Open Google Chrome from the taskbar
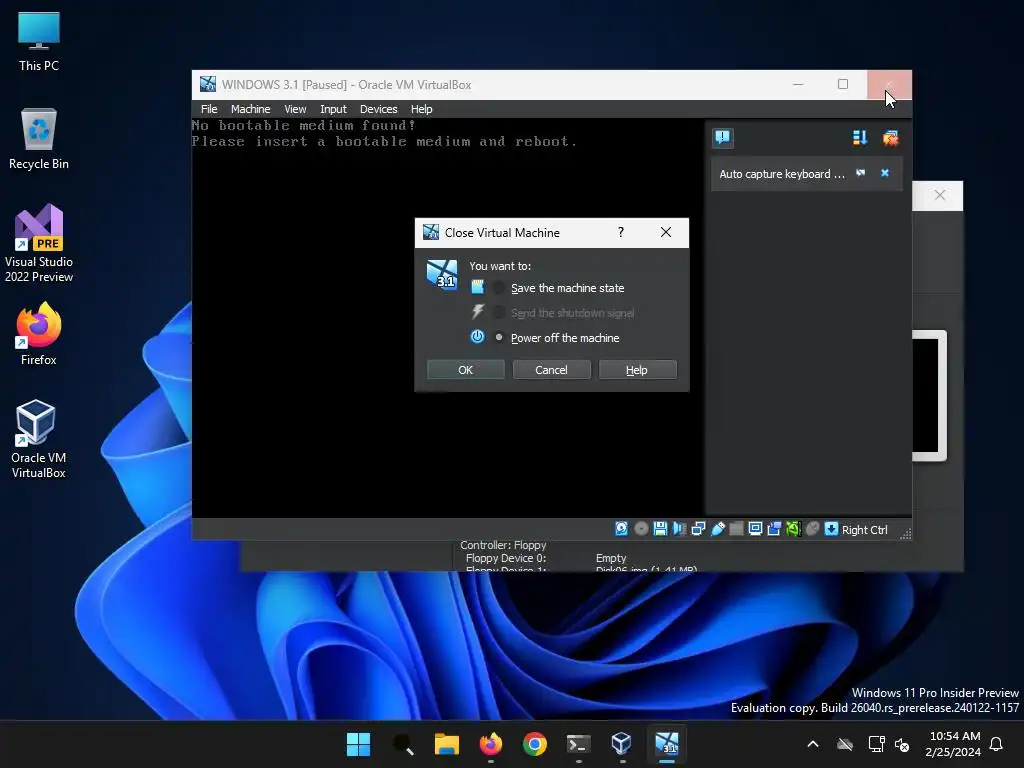 534,744
